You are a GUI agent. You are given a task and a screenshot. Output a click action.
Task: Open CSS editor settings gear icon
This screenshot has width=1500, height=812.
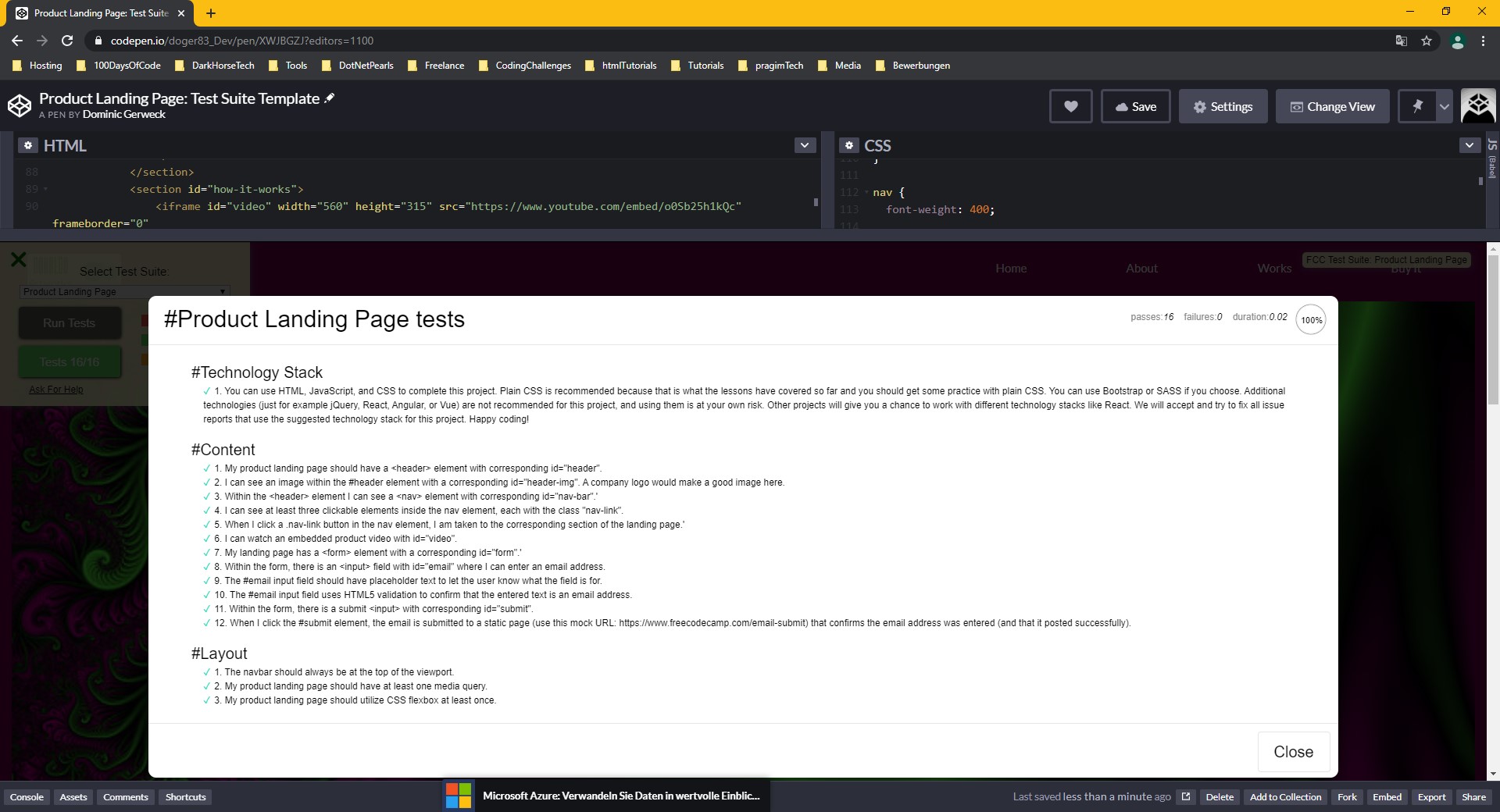849,146
